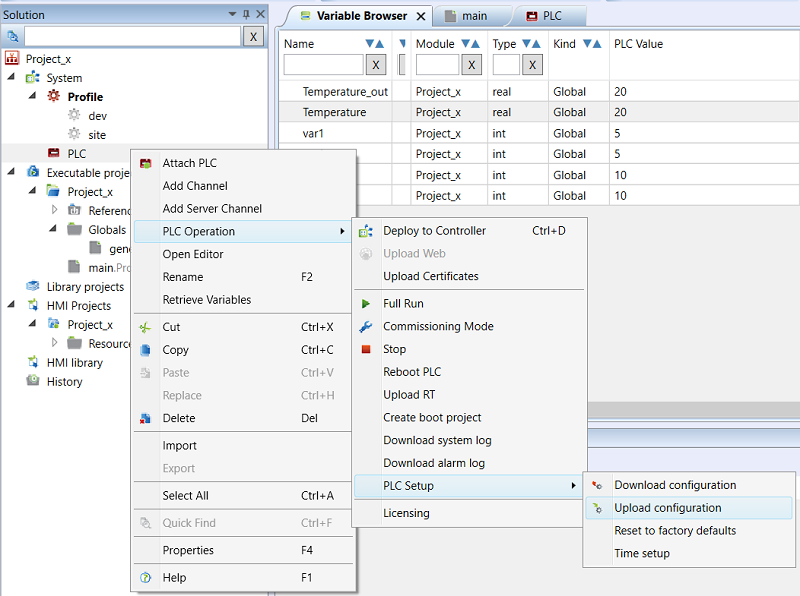Sort by Type column arrows
This screenshot has width=800, height=596.
[531, 44]
